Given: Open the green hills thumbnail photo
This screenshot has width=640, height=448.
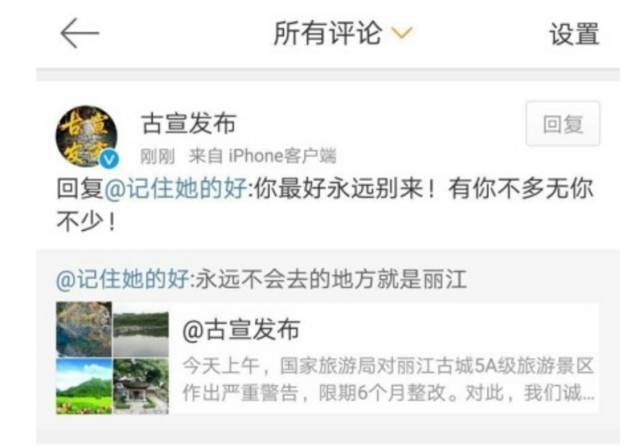Looking at the screenshot, I should tap(84, 386).
